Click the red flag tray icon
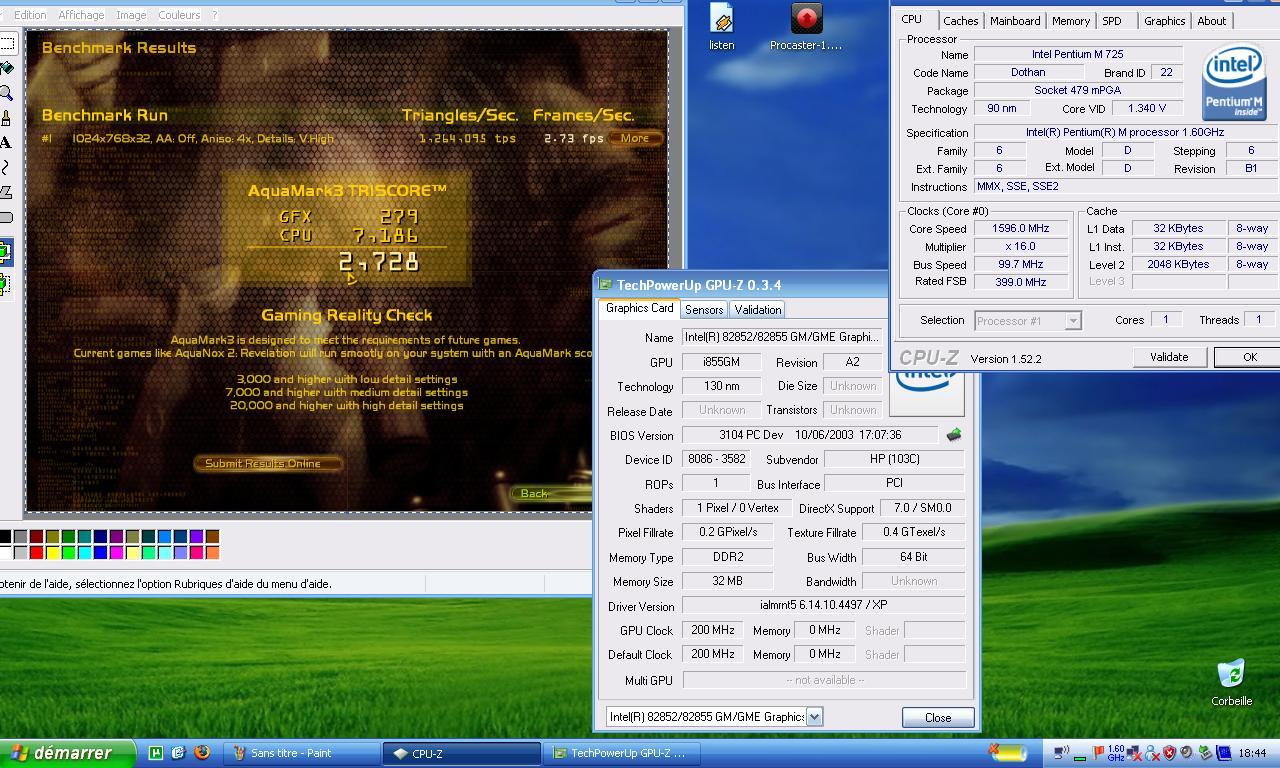Image resolution: width=1280 pixels, height=768 pixels. 1098,753
